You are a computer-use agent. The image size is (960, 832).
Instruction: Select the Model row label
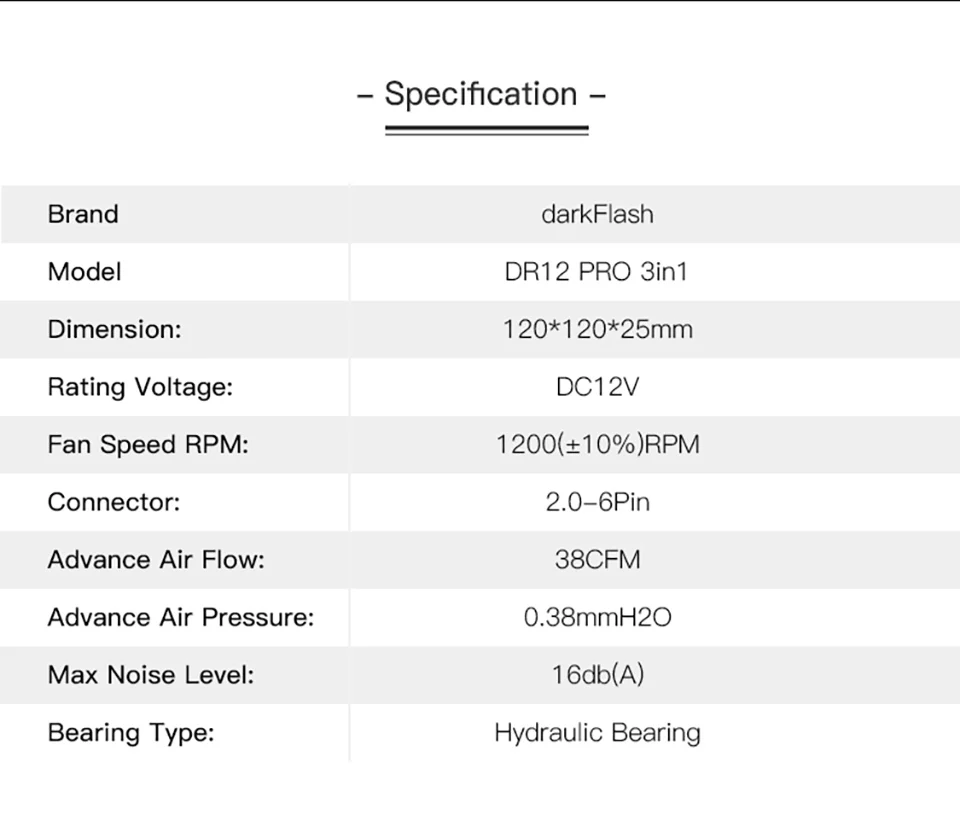(84, 272)
